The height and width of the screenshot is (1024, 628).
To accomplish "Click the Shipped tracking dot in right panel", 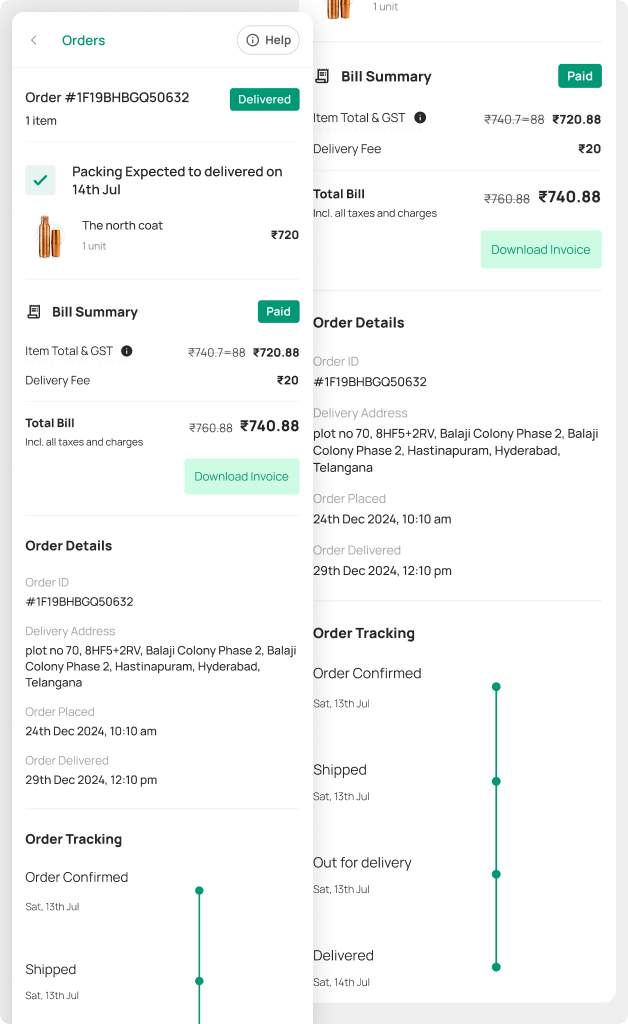I will point(496,781).
